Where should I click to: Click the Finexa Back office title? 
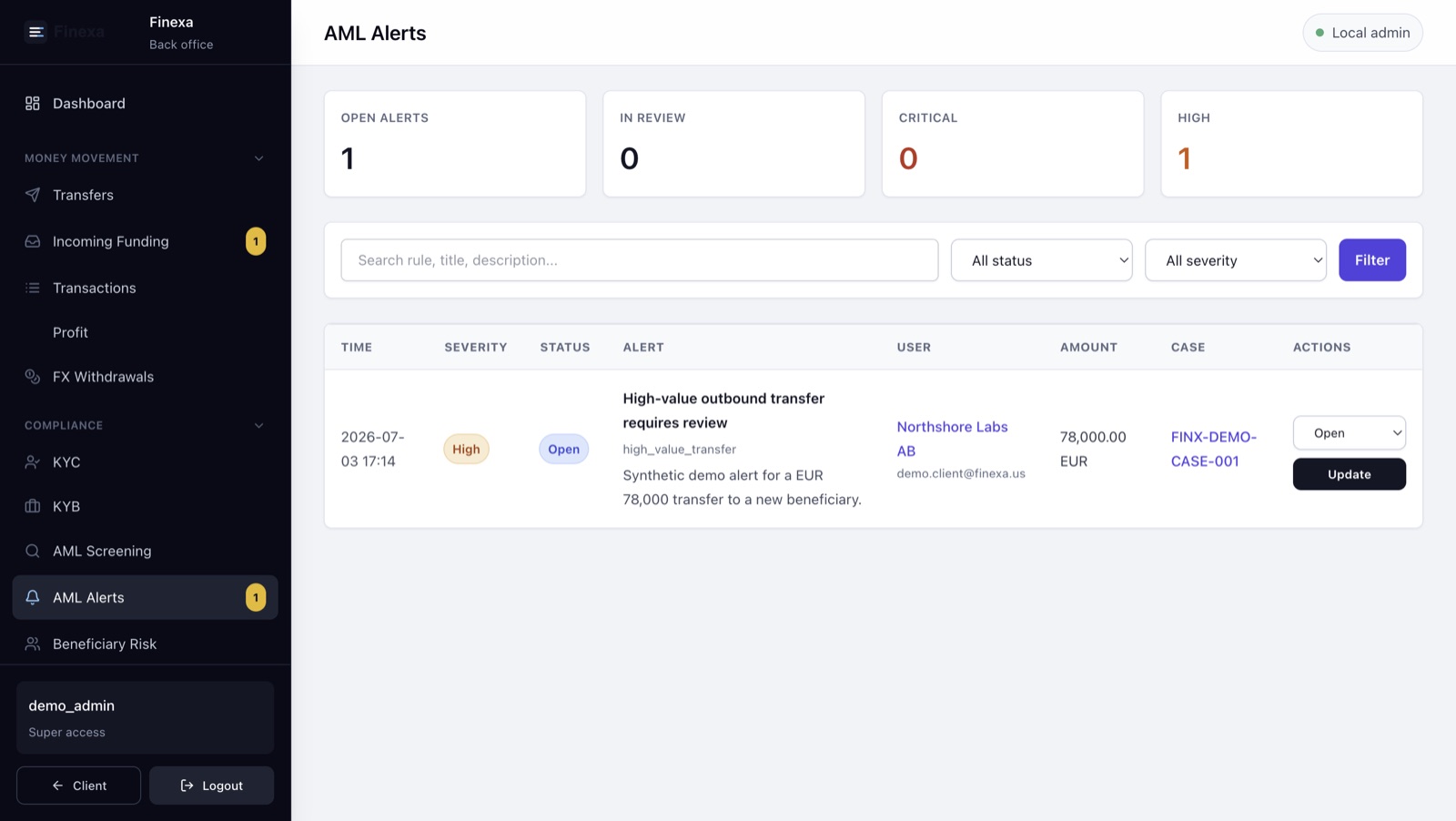tap(181, 33)
